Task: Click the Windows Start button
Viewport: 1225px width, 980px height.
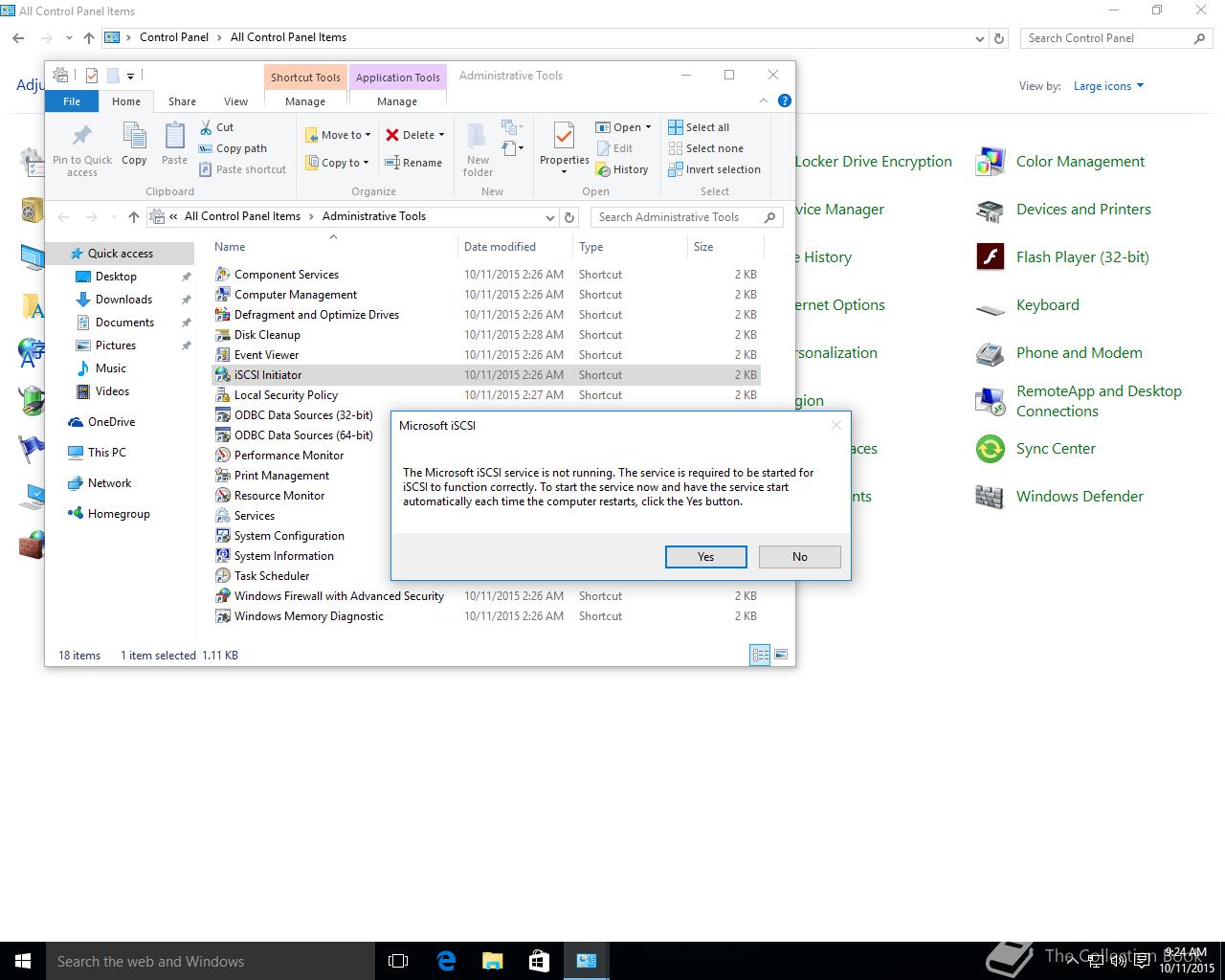Action: [x=23, y=961]
